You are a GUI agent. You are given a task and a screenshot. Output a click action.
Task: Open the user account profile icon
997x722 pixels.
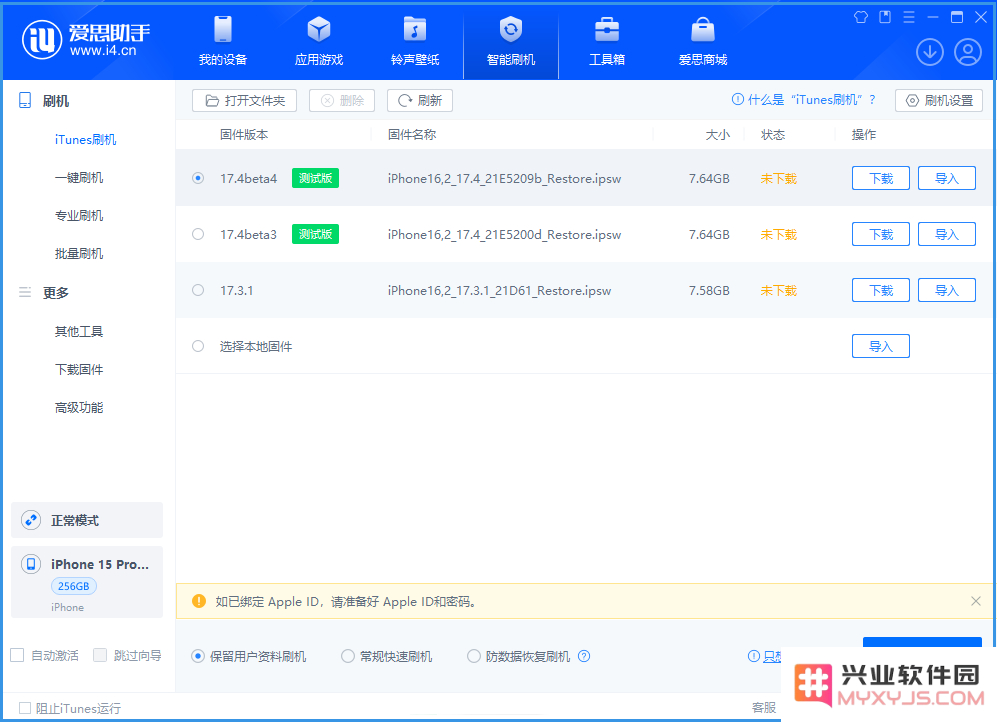(x=968, y=52)
